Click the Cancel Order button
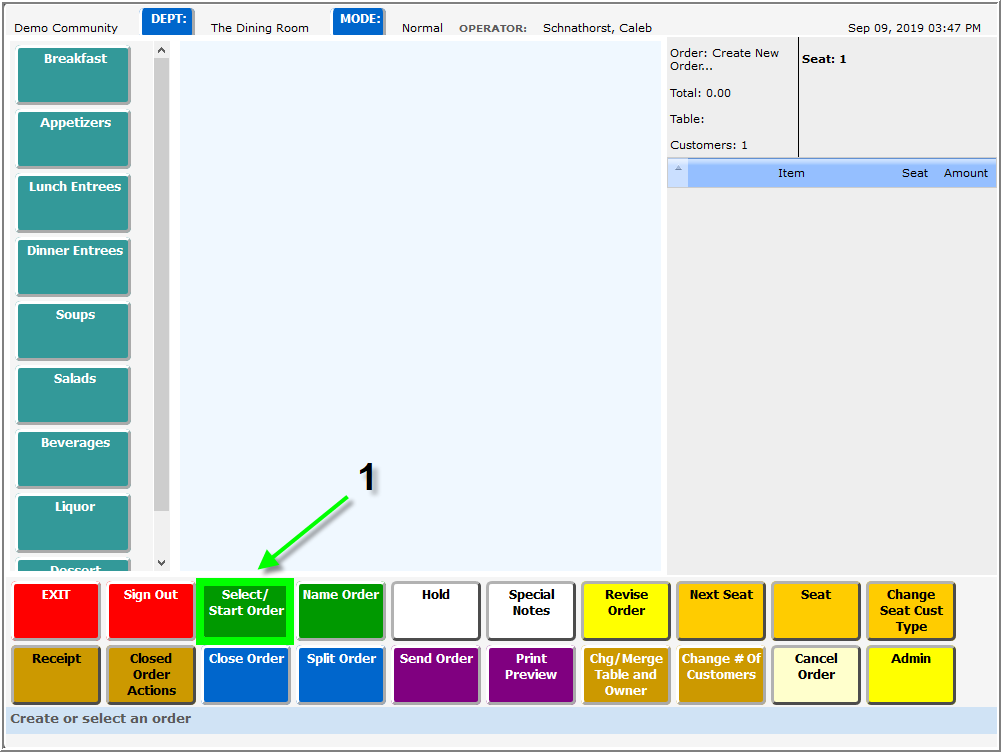 816,674
